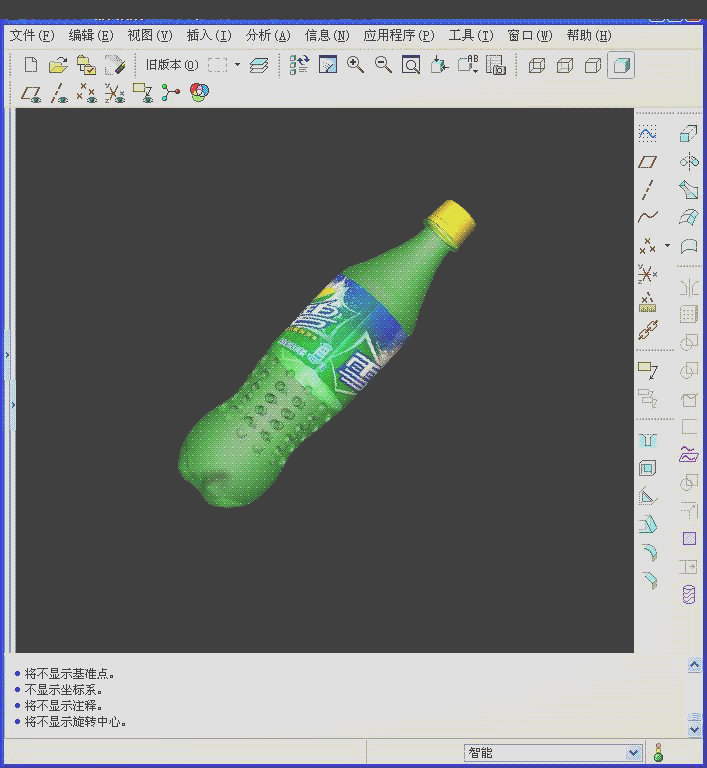Screen dimensions: 707x768
Task: Toggle datum axis display
Action: pyautogui.click(x=59, y=93)
